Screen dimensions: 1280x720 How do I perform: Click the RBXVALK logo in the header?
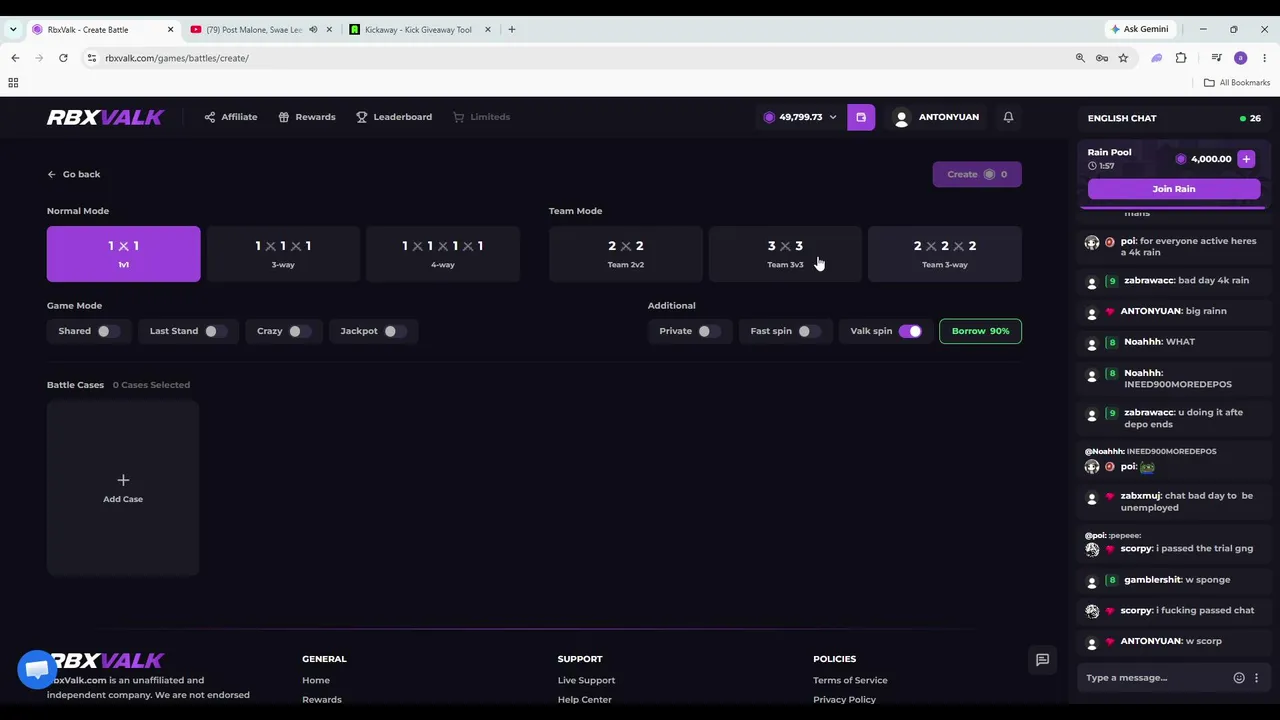pyautogui.click(x=105, y=117)
